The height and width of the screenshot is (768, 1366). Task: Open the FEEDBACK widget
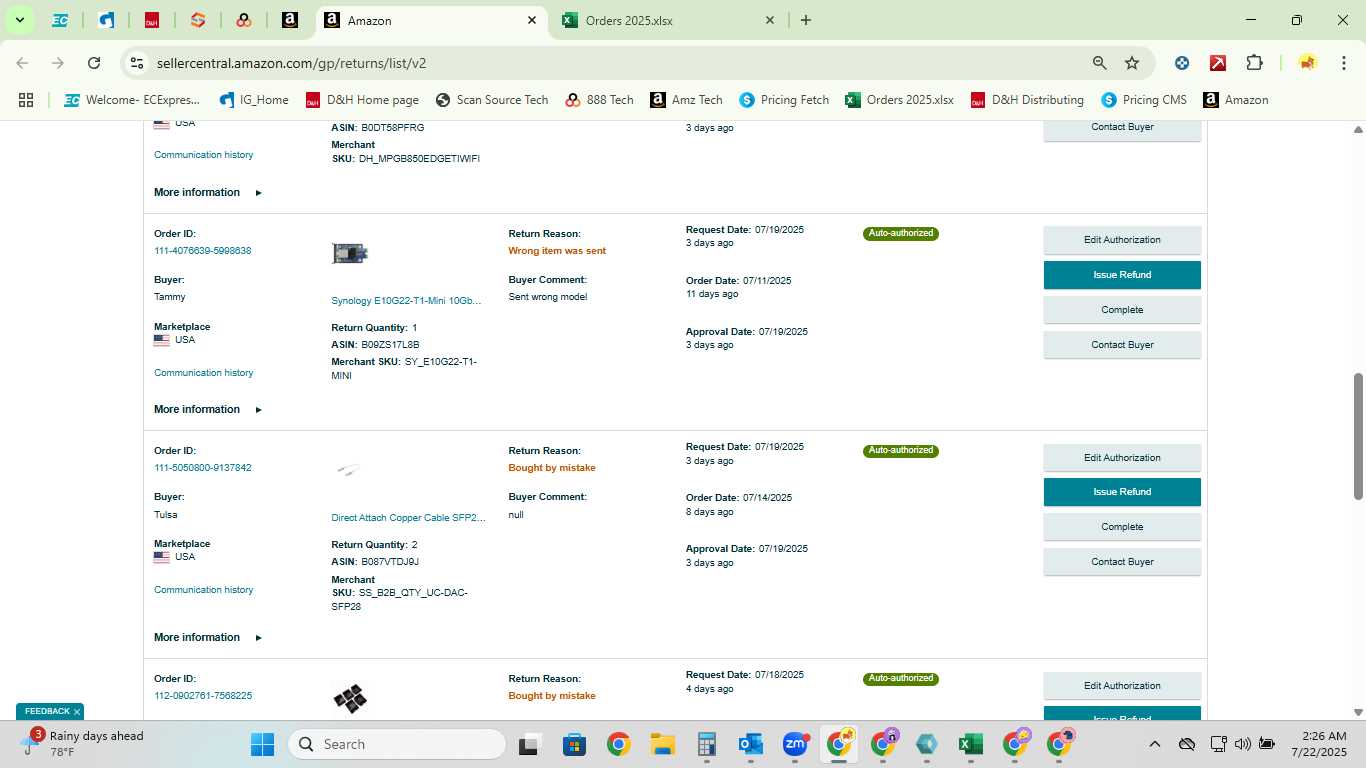46,712
